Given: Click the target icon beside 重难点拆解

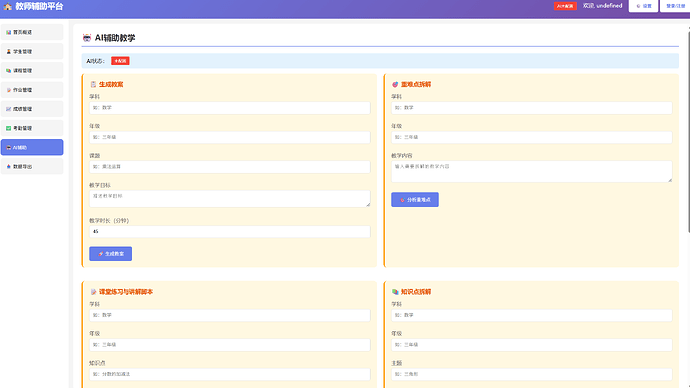Looking at the screenshot, I should 395,84.
